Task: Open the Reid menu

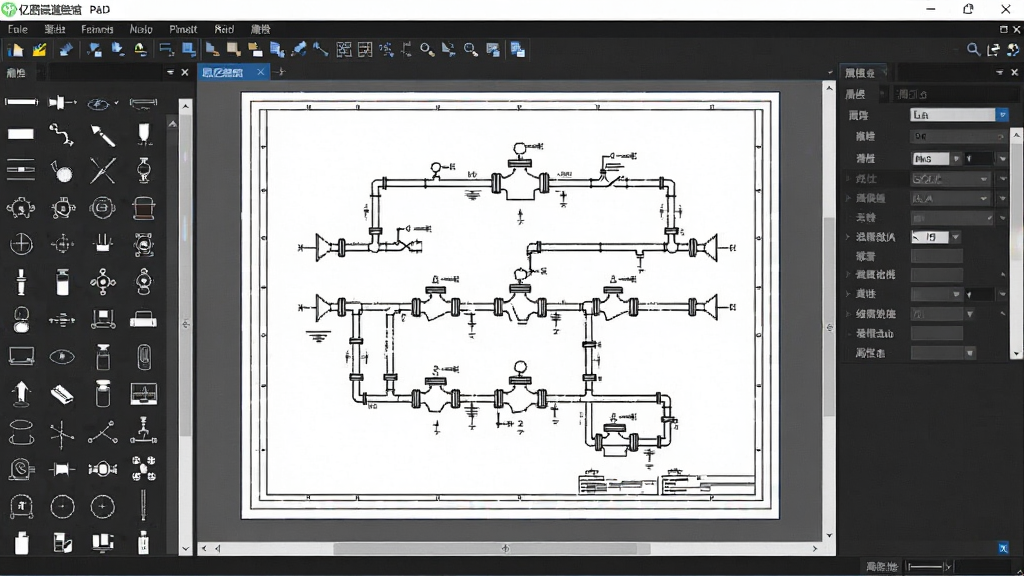Action: pos(224,29)
